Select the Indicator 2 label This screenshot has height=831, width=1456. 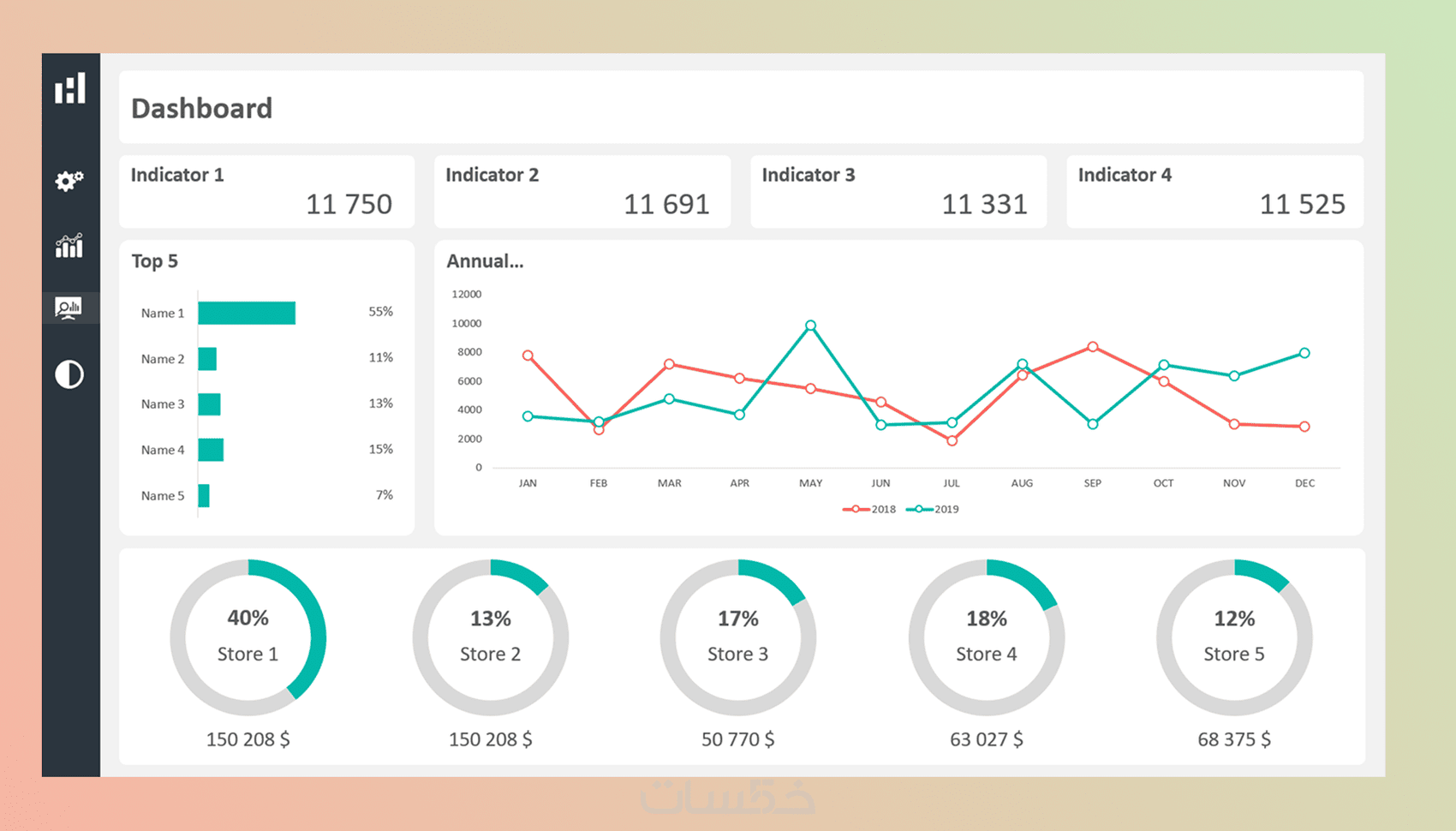click(492, 175)
